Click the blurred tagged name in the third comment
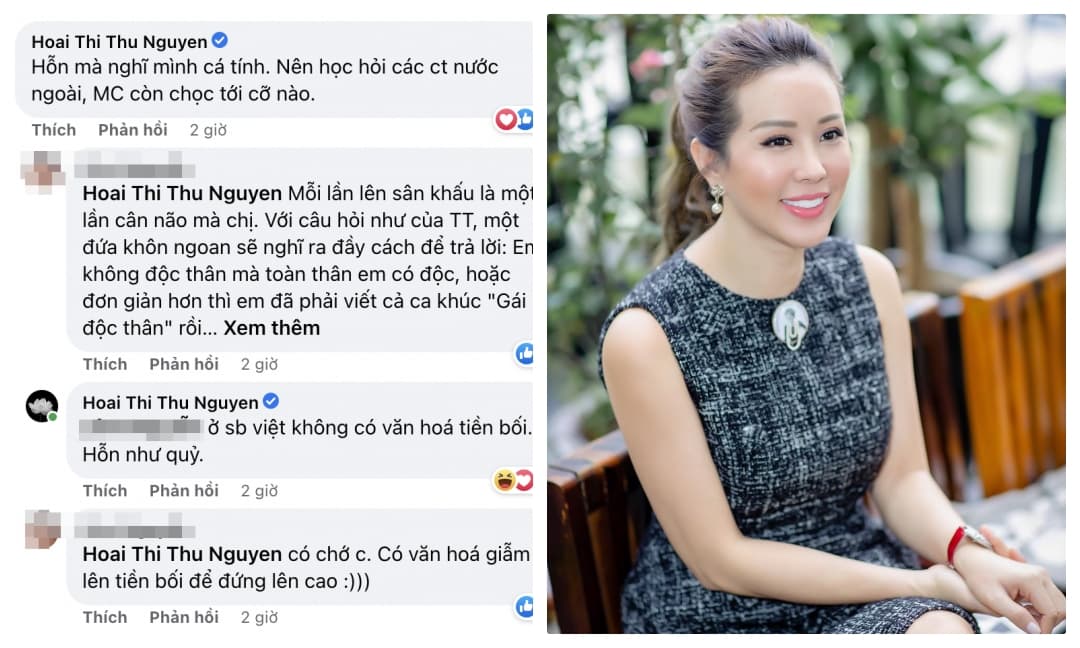This screenshot has height=648, width=1080. pyautogui.click(x=140, y=428)
